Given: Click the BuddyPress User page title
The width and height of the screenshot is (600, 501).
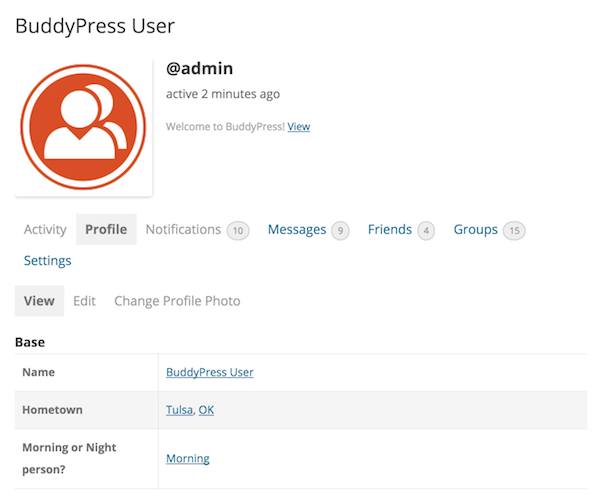Looking at the screenshot, I should click(x=95, y=26).
